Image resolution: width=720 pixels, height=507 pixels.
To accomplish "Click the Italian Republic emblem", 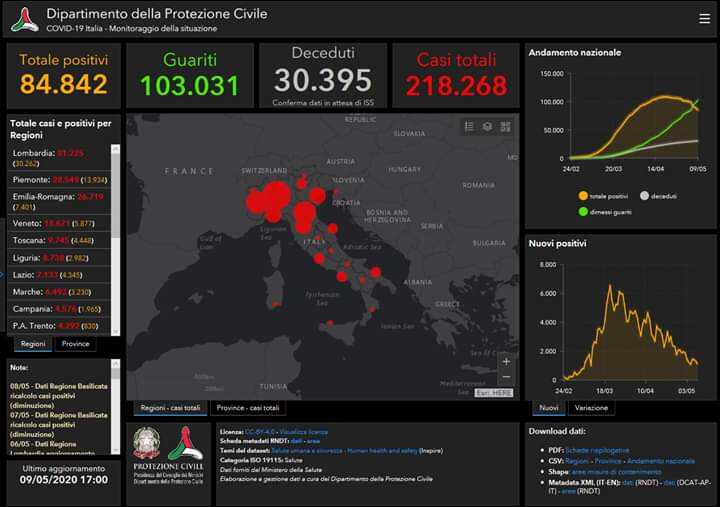I will 147,443.
